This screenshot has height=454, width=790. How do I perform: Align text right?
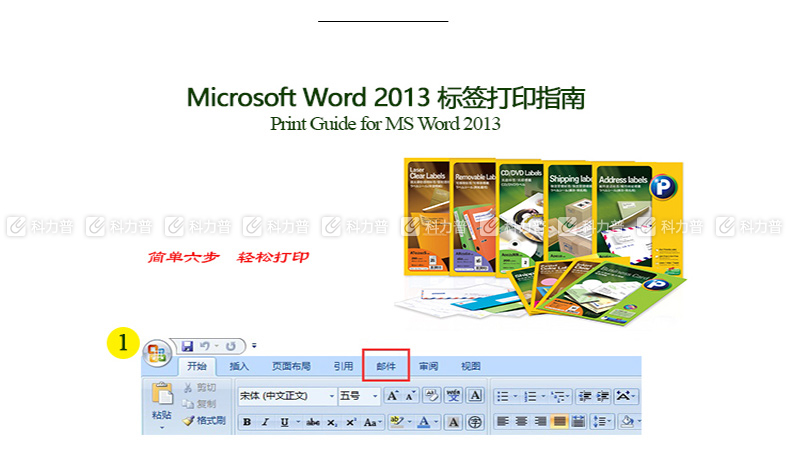(540, 421)
